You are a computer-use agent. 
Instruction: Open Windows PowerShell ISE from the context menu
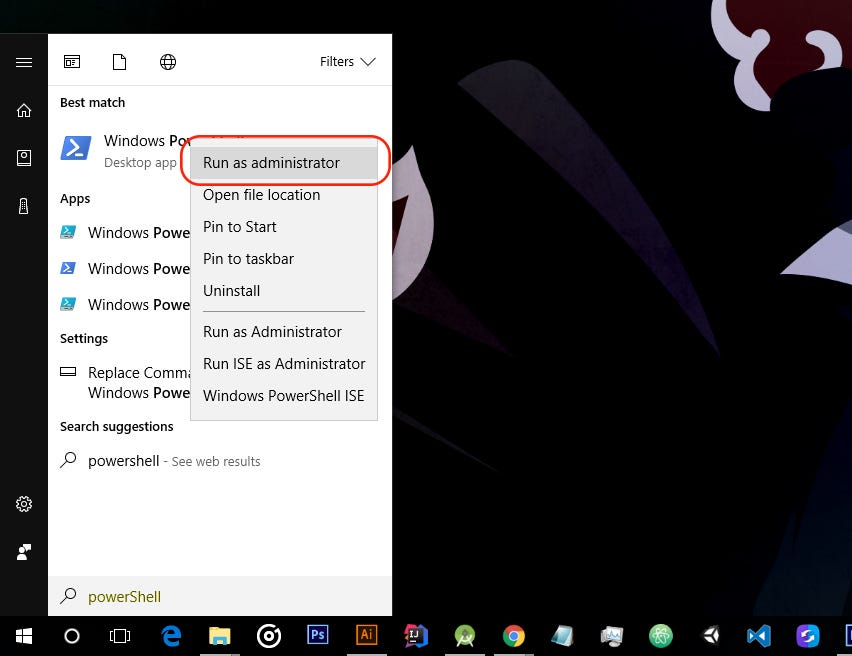point(283,395)
